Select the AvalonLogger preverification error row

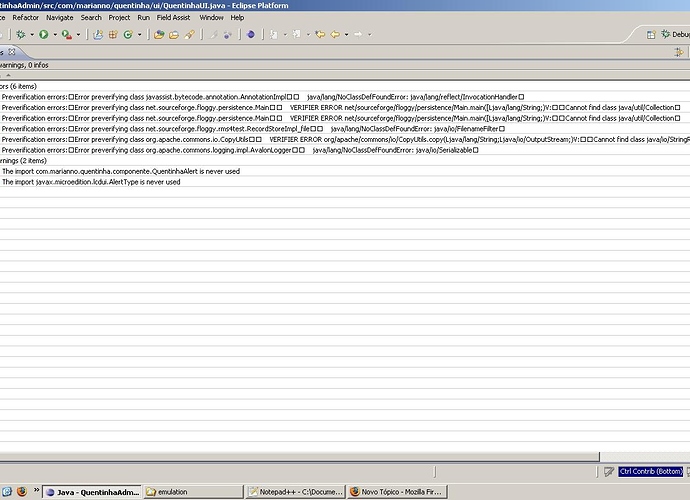(x=345, y=150)
